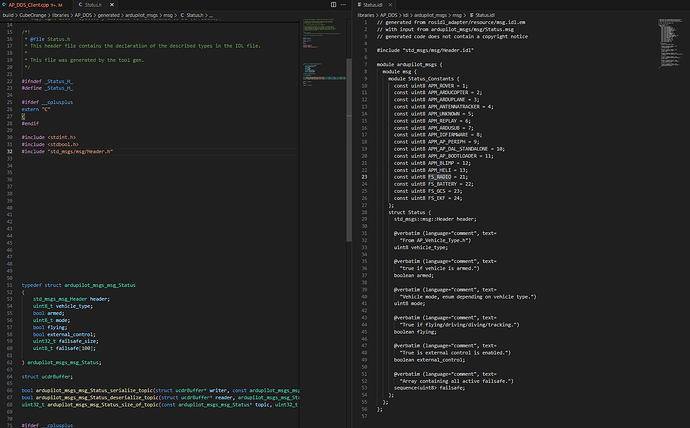Open 'ardupilot_msgs' breadcrumb in left editor
The image size is (690, 428).
[141, 15]
